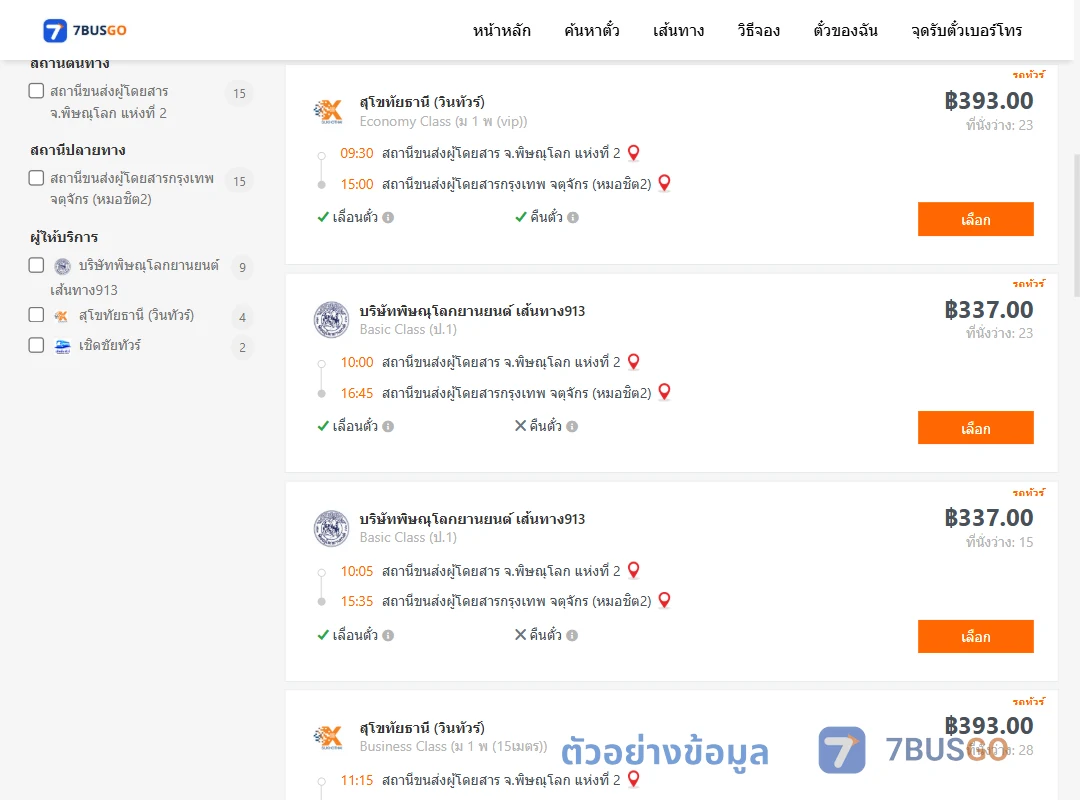
Task: Click operator name on 10:00 trip
Action: (x=472, y=311)
